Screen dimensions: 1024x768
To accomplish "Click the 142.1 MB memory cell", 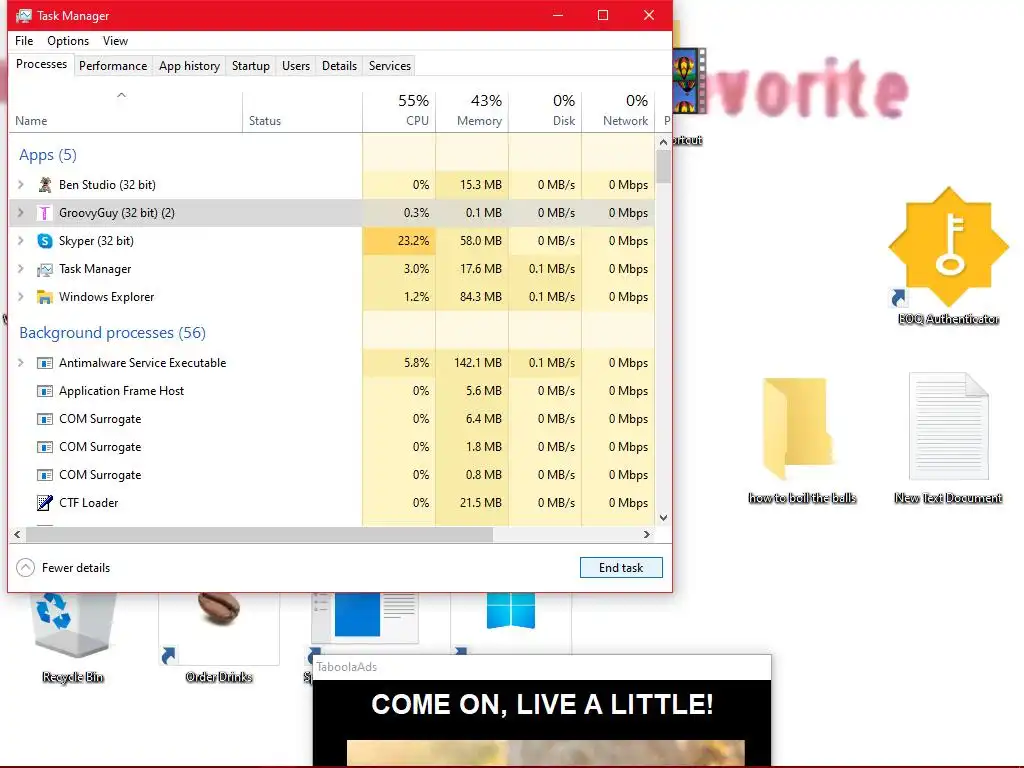I will coord(472,363).
